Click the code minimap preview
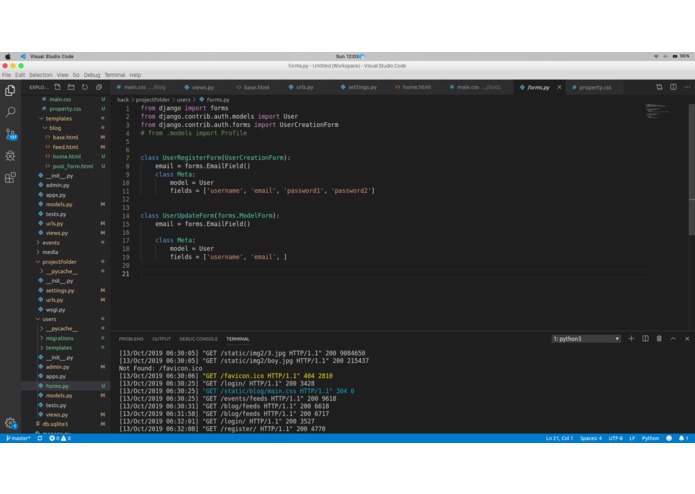695x494 pixels. [x=658, y=112]
